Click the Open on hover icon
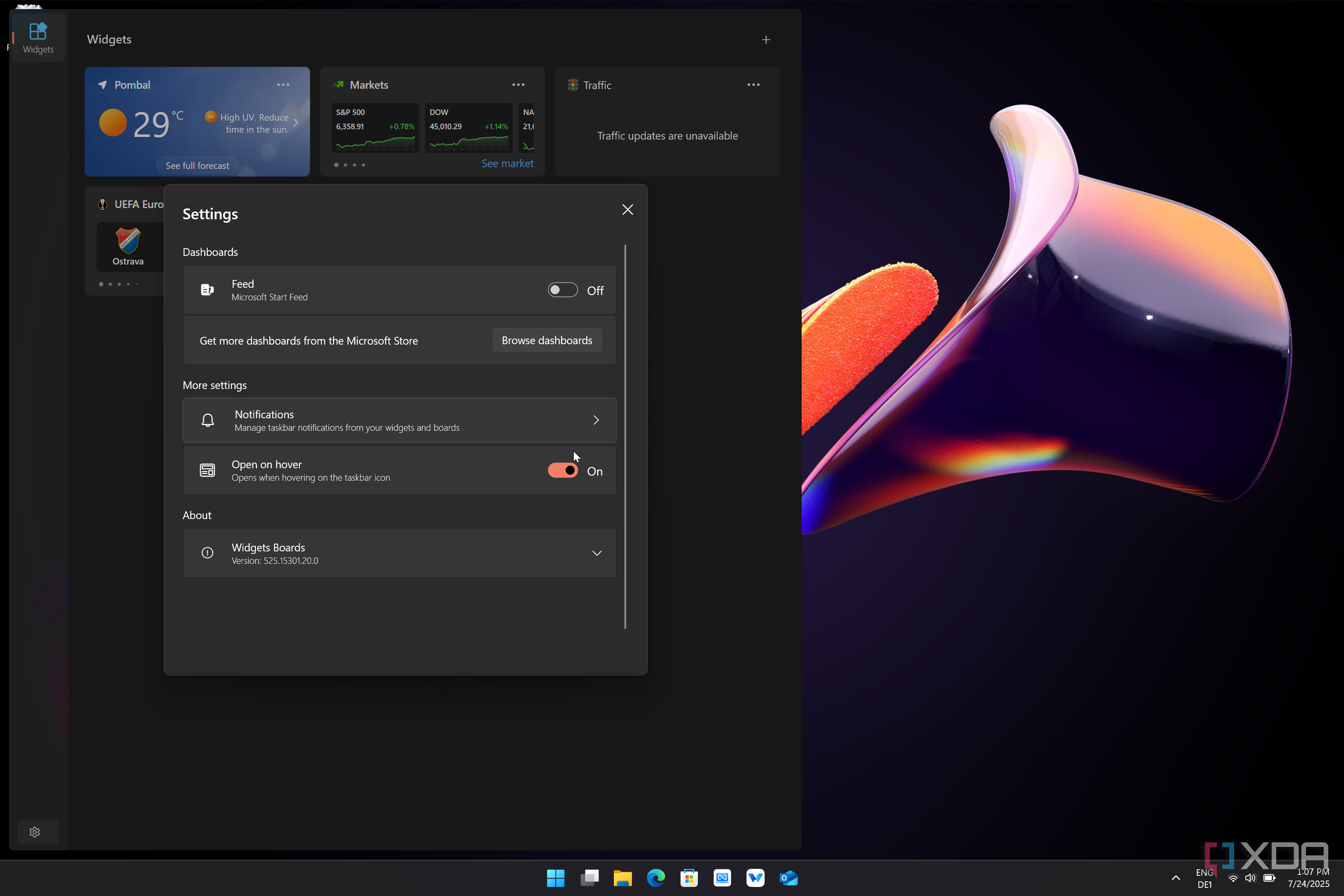The height and width of the screenshot is (896, 1344). 208,470
